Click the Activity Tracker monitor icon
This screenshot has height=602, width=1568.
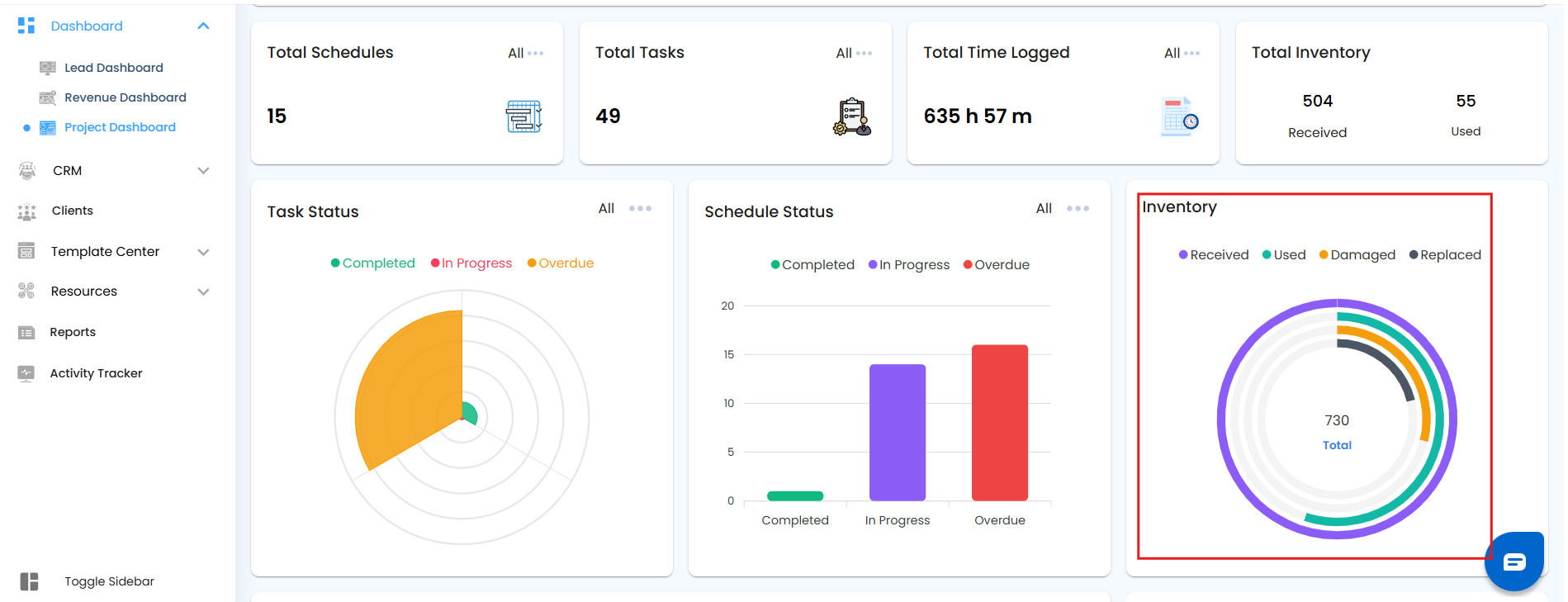pyautogui.click(x=26, y=373)
